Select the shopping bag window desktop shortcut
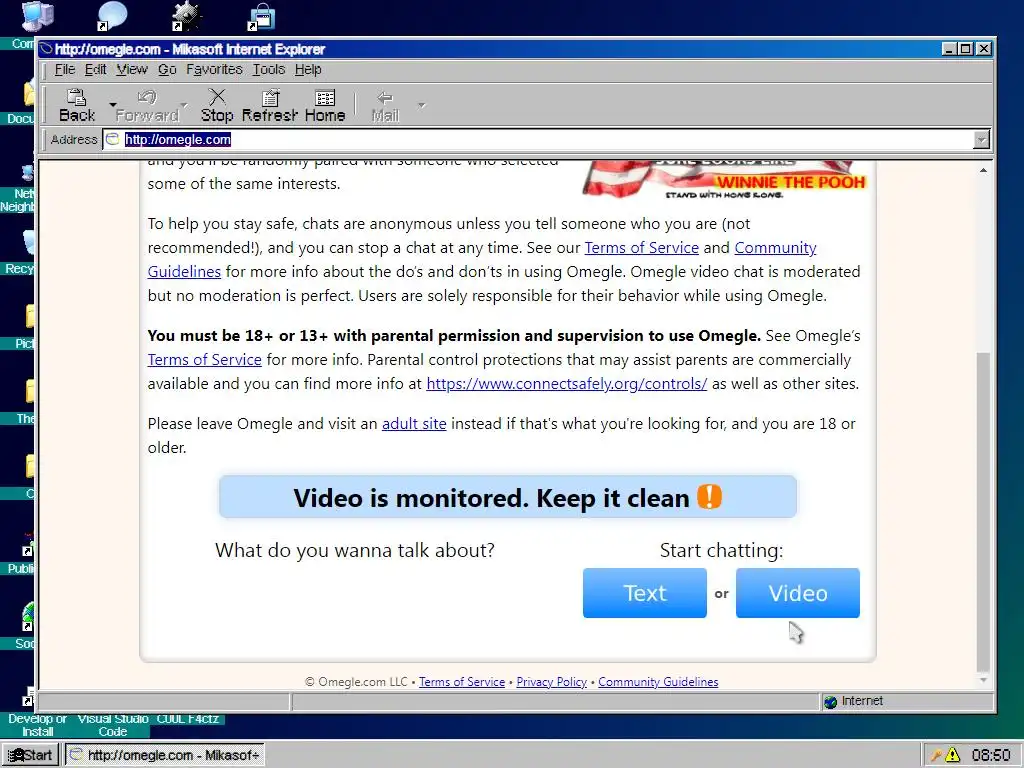 tap(262, 16)
